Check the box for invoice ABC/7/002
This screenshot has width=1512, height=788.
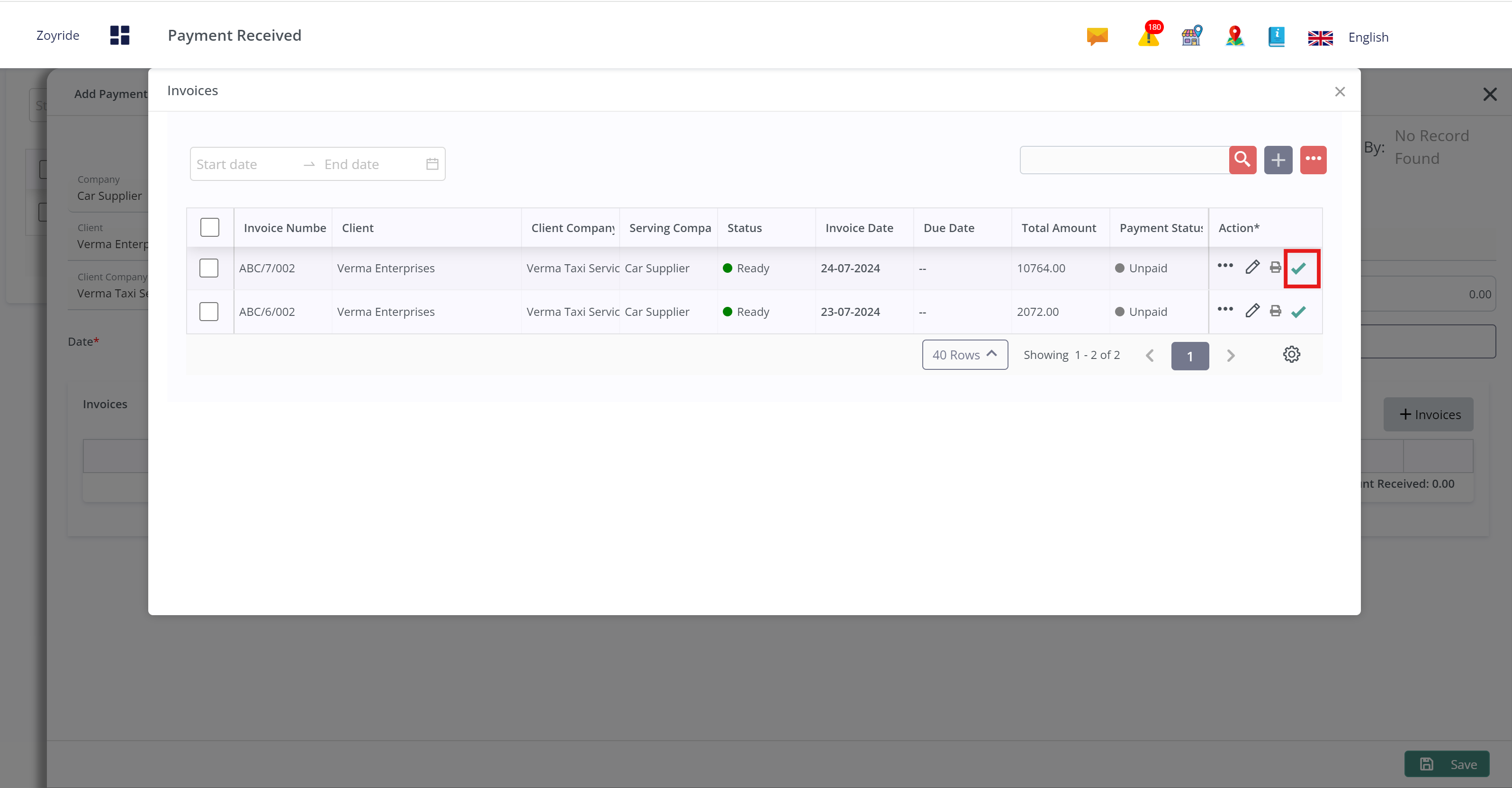pos(209,268)
